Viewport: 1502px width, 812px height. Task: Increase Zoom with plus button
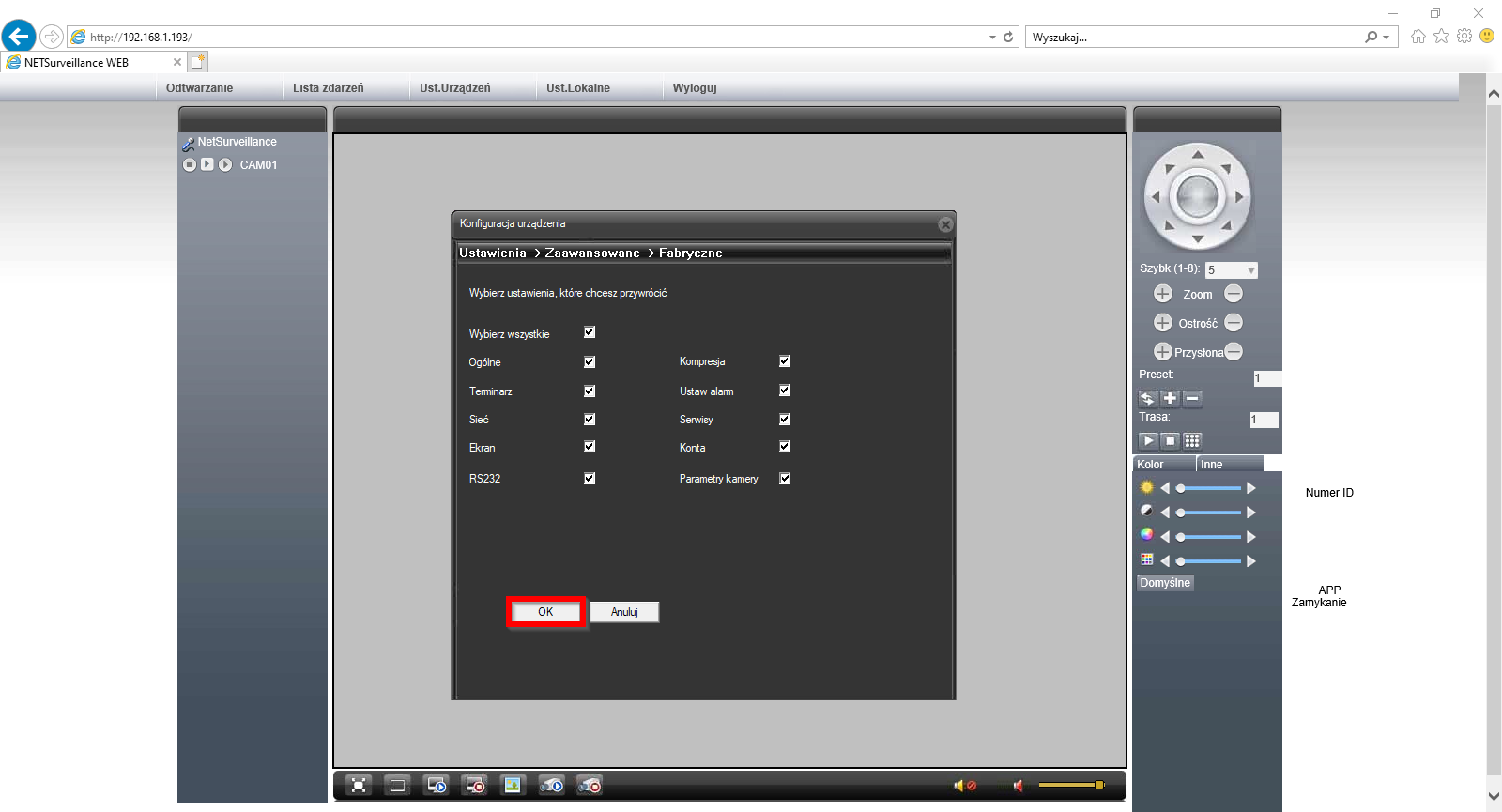pos(1162,294)
